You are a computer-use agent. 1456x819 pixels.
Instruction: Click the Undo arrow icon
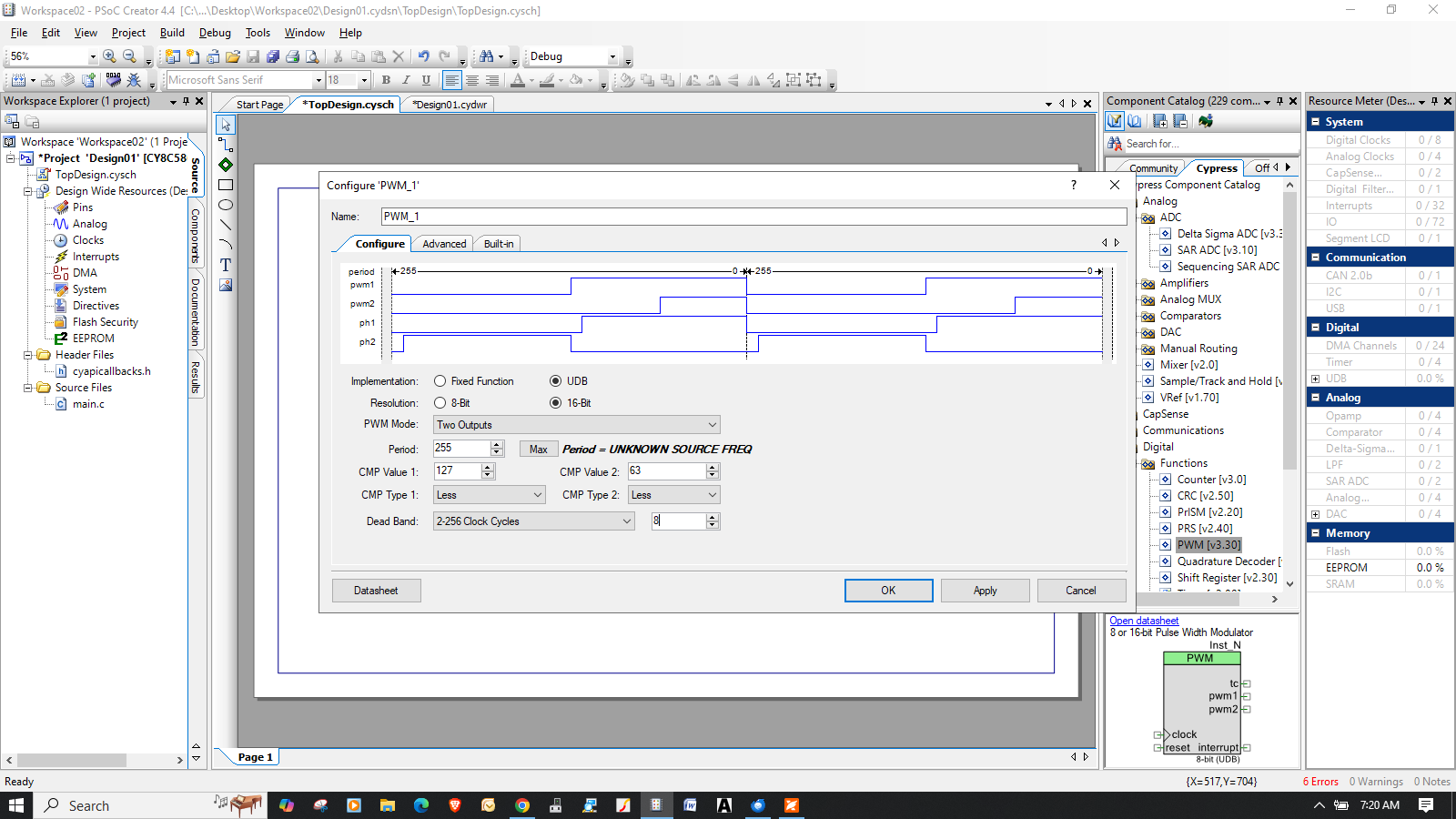click(x=424, y=56)
